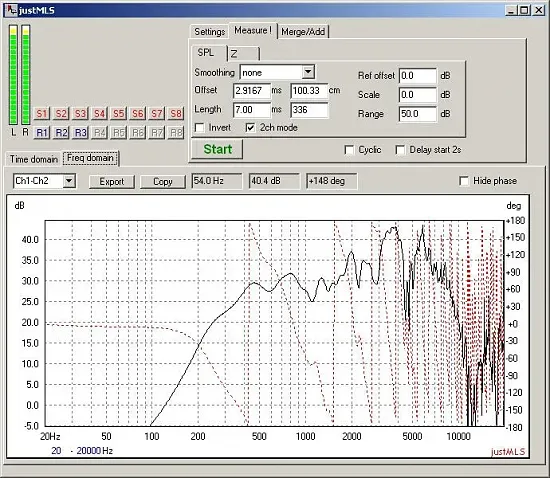
Task: Recall slot R1
Action: (x=42, y=133)
